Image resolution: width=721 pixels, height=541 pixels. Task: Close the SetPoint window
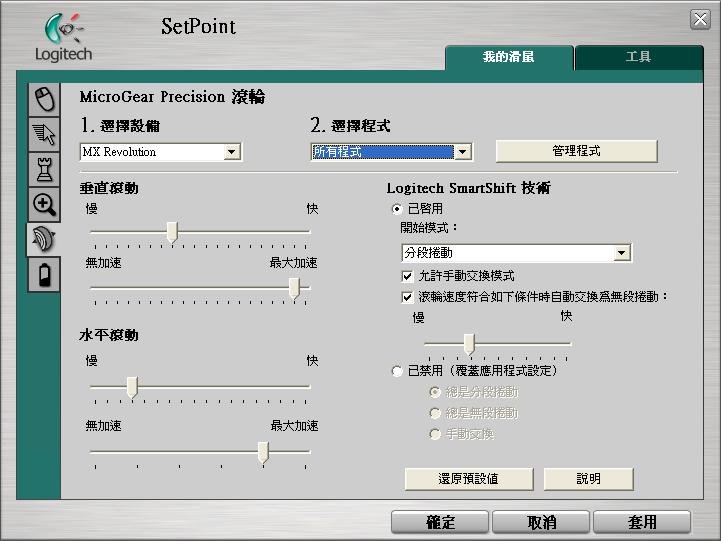click(x=700, y=20)
